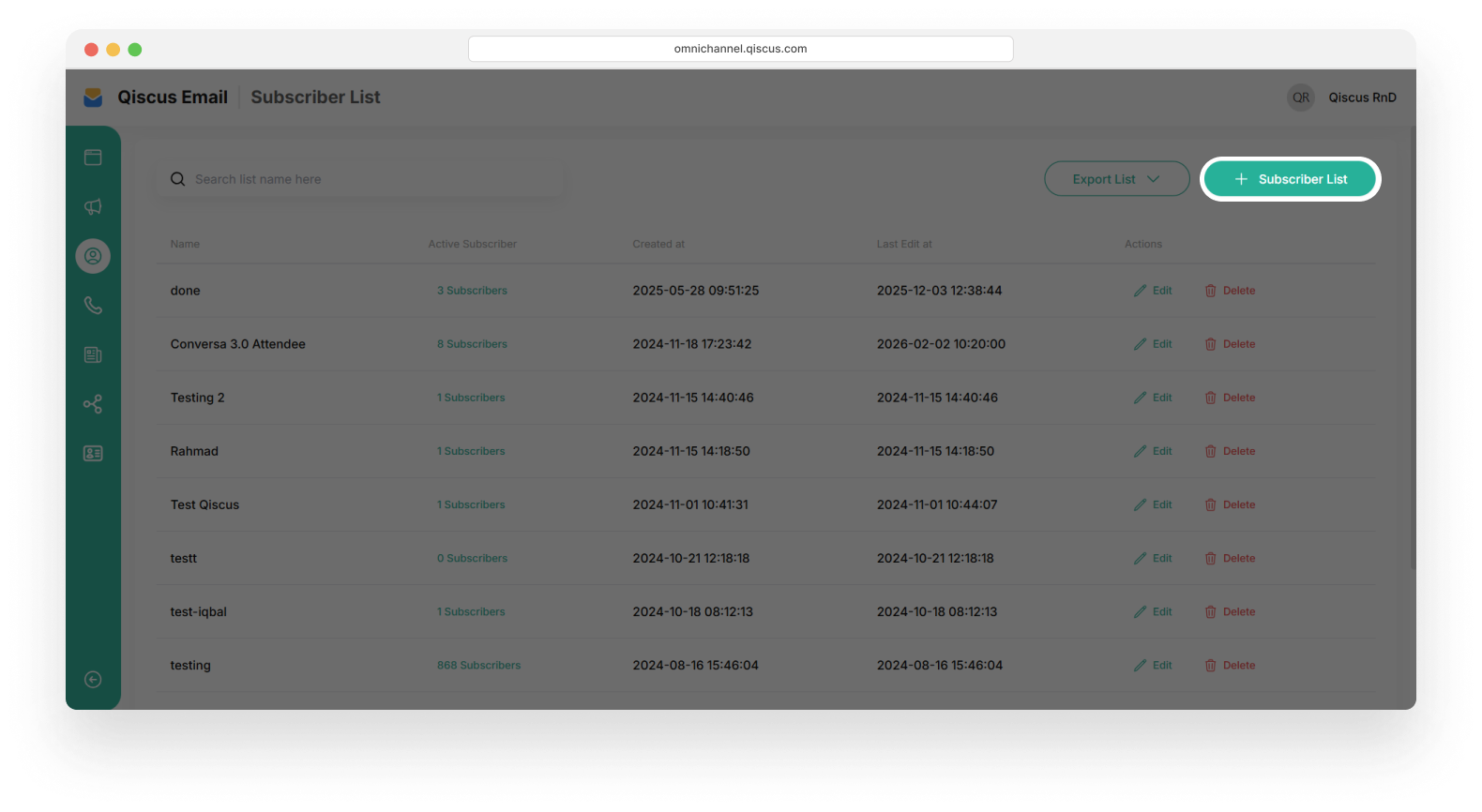The image size is (1482, 812).
Task: Open the megaphone broadcast icon in sidebar
Action: tap(93, 207)
